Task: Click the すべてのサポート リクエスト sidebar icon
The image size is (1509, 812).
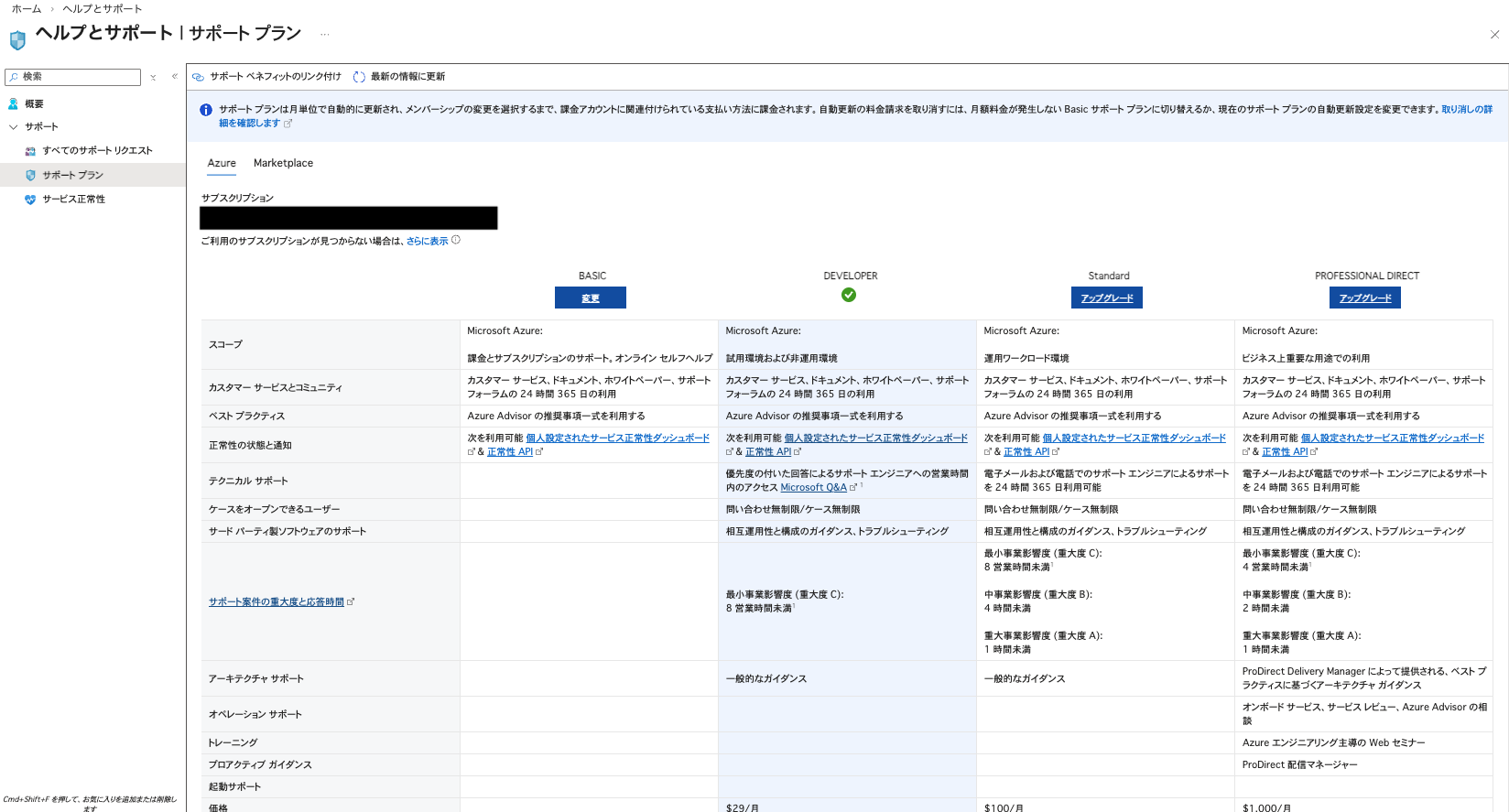Action: pyautogui.click(x=30, y=151)
